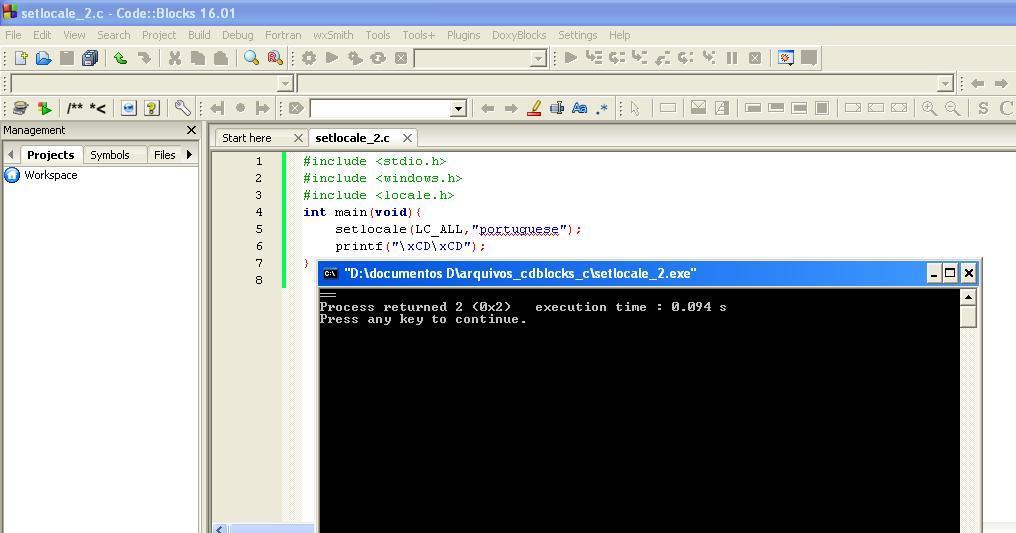The width and height of the screenshot is (1016, 533).
Task: Click line number 5 in the editor margin
Action: point(259,229)
